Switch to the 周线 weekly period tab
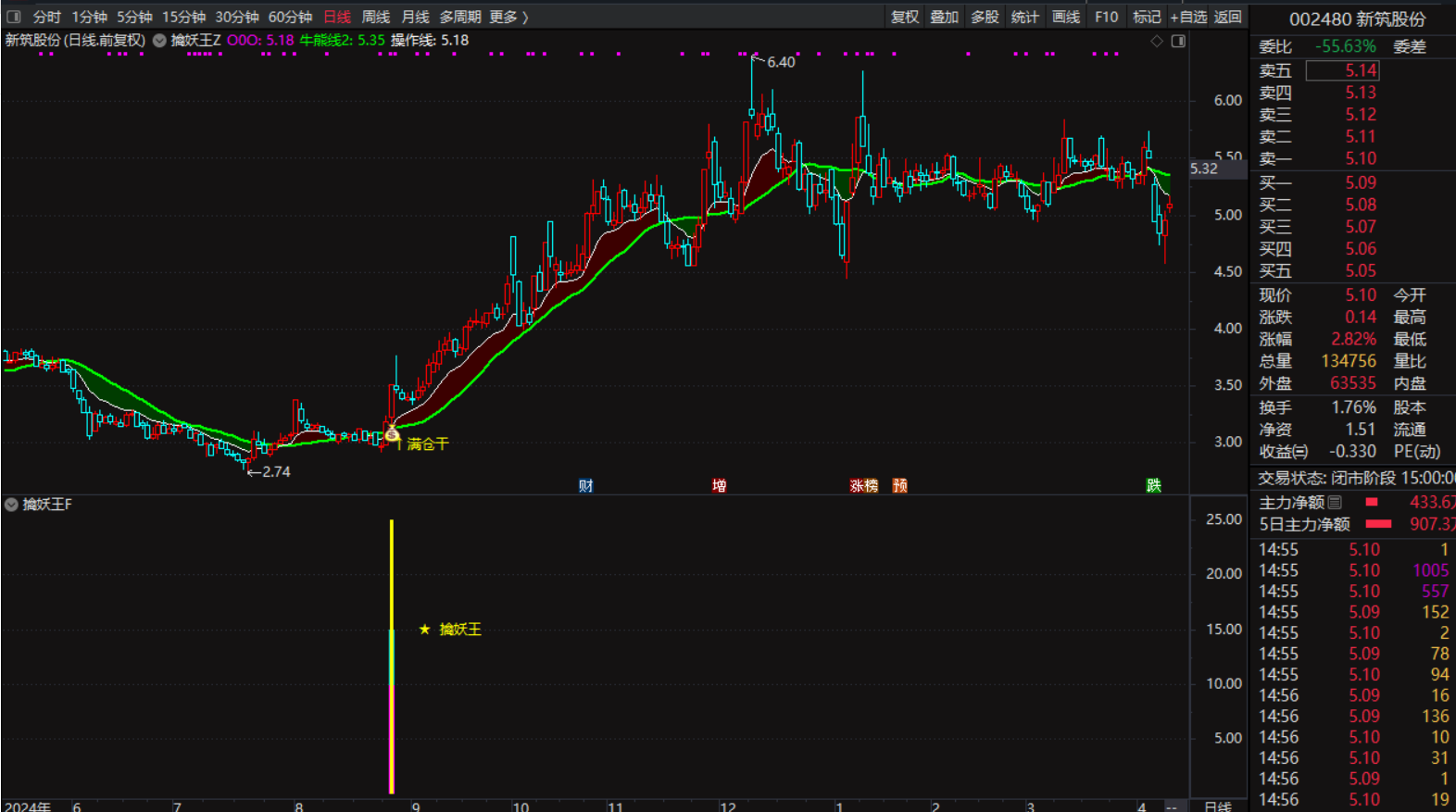Viewport: 1456px width, 812px height. point(375,17)
